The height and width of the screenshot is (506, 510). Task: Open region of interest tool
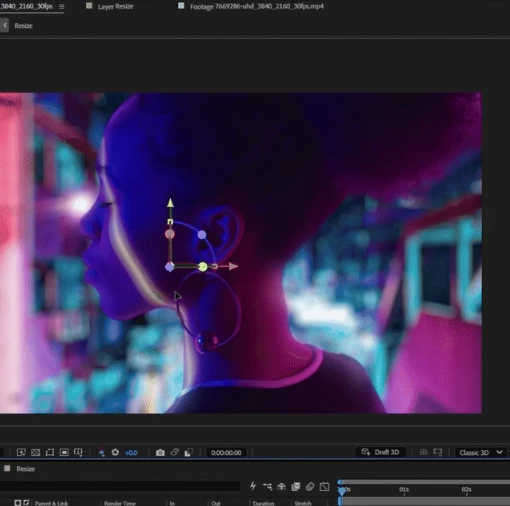click(64, 452)
